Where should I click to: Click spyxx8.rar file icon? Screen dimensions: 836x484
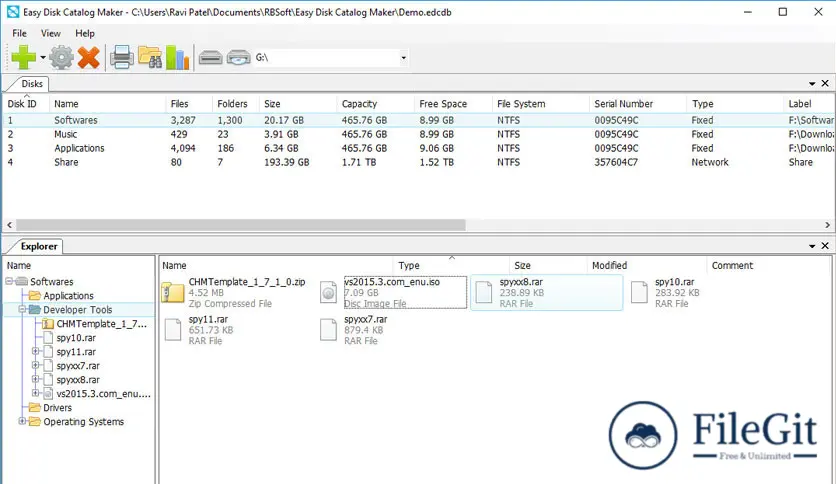[484, 292]
